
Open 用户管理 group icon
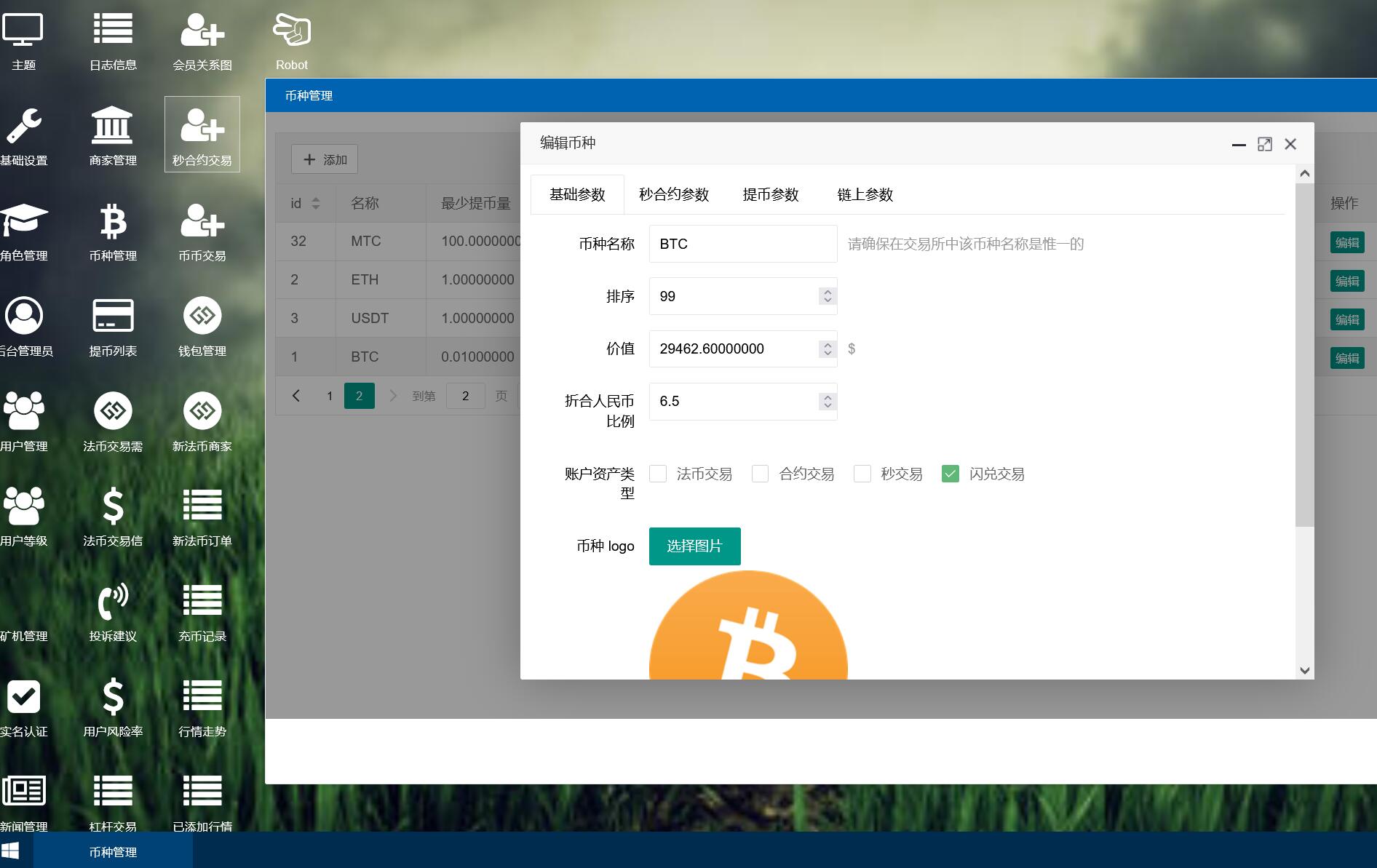[x=23, y=423]
